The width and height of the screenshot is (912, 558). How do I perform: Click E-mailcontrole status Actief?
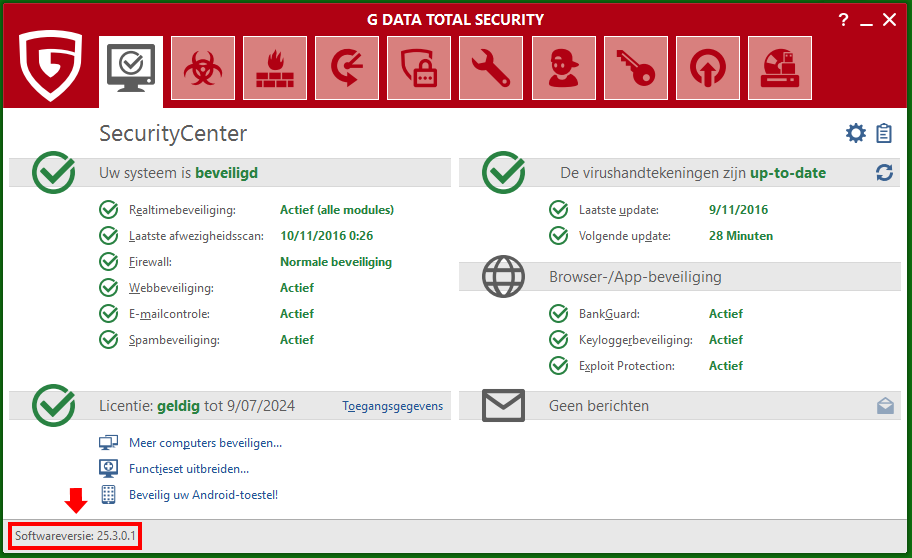click(297, 314)
